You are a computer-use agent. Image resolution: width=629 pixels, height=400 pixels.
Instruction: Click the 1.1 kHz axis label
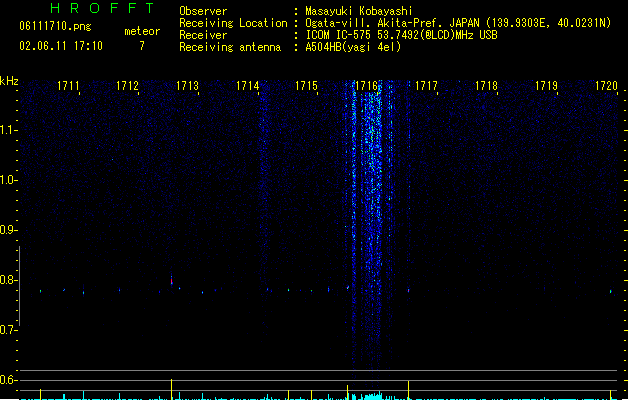[8, 130]
